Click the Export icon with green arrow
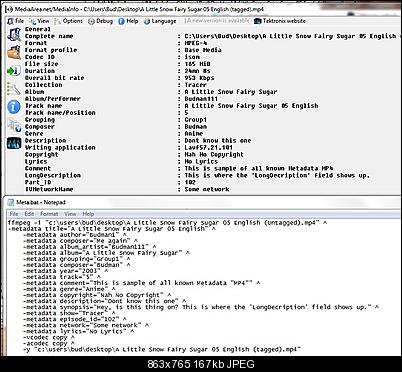The height and width of the screenshot is (372, 402). point(14,71)
